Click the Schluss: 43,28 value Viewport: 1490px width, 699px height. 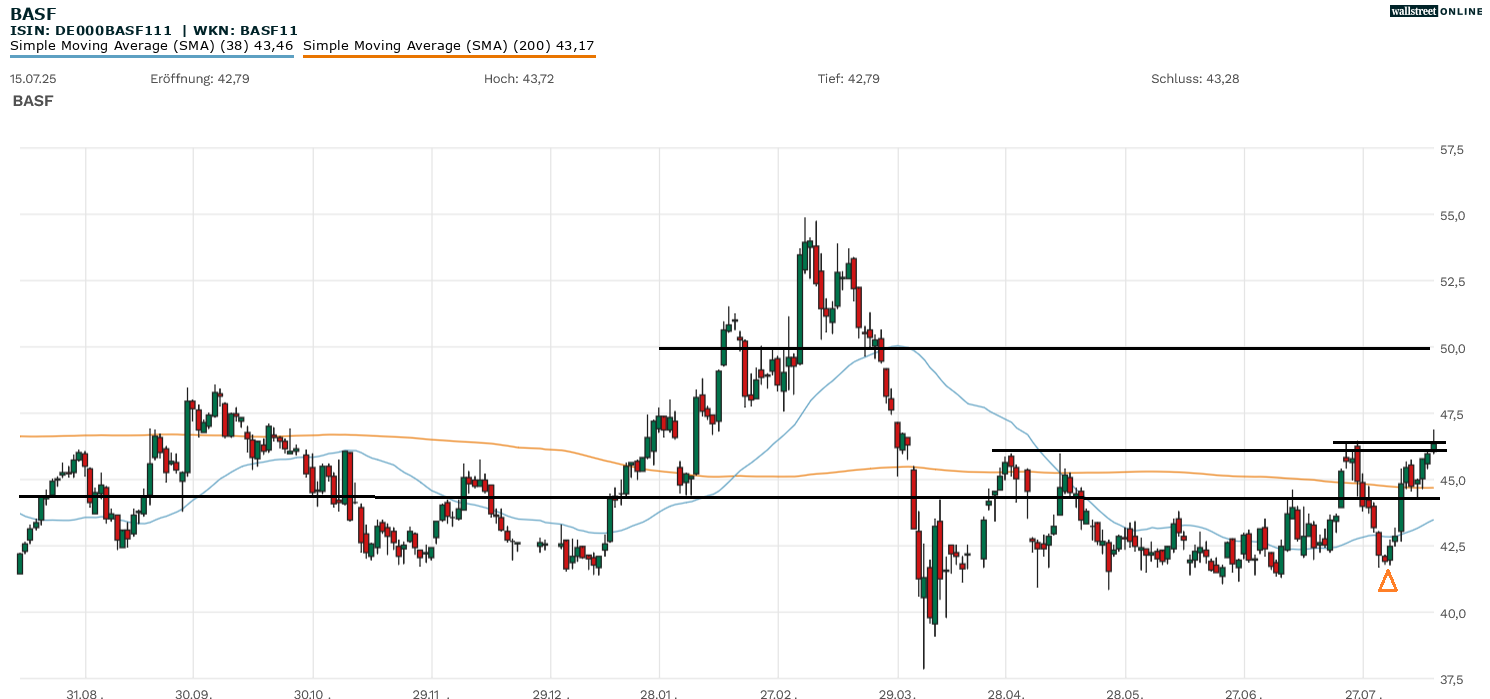[1195, 78]
